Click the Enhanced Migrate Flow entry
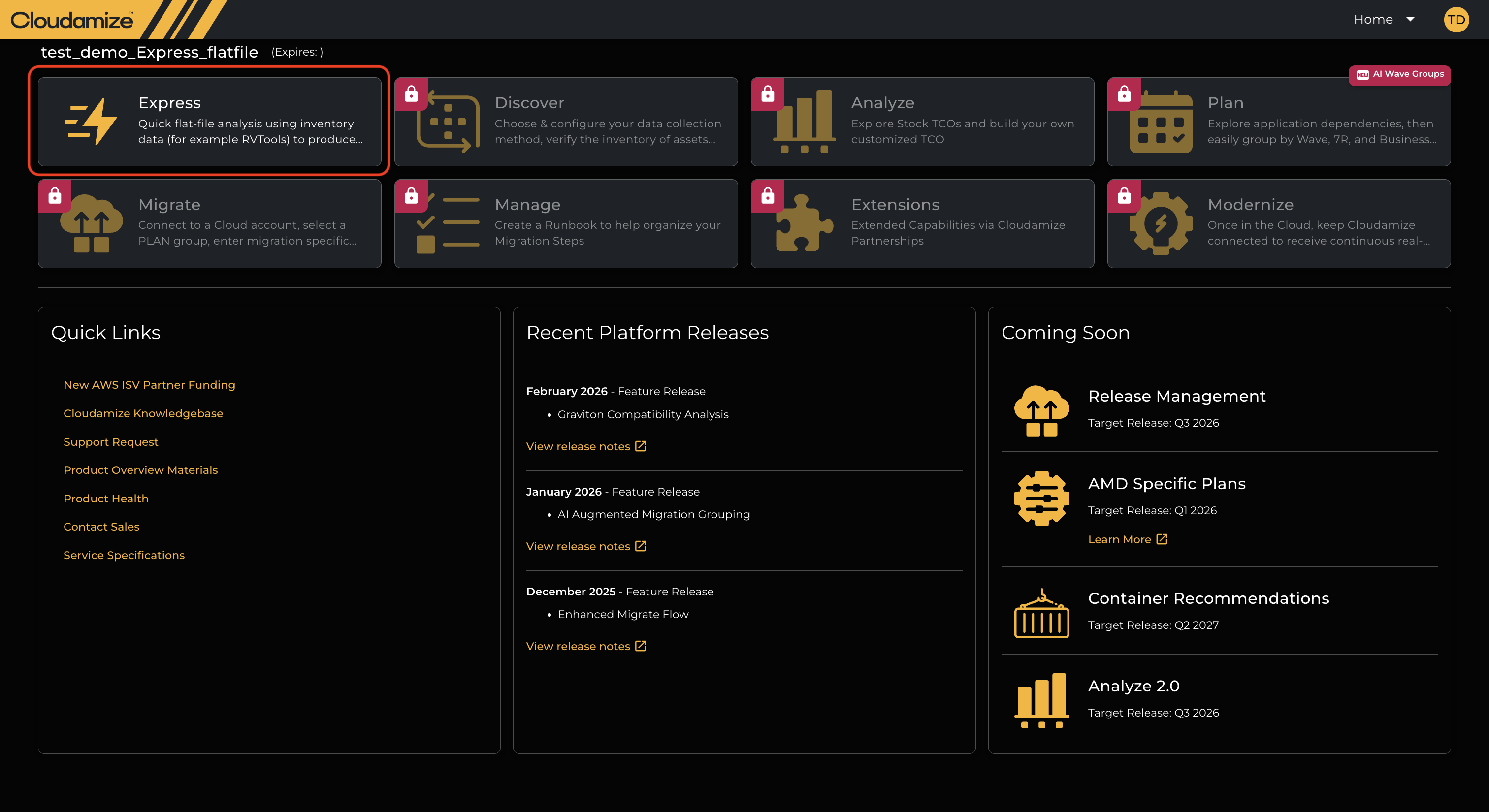1489x812 pixels. 623,615
